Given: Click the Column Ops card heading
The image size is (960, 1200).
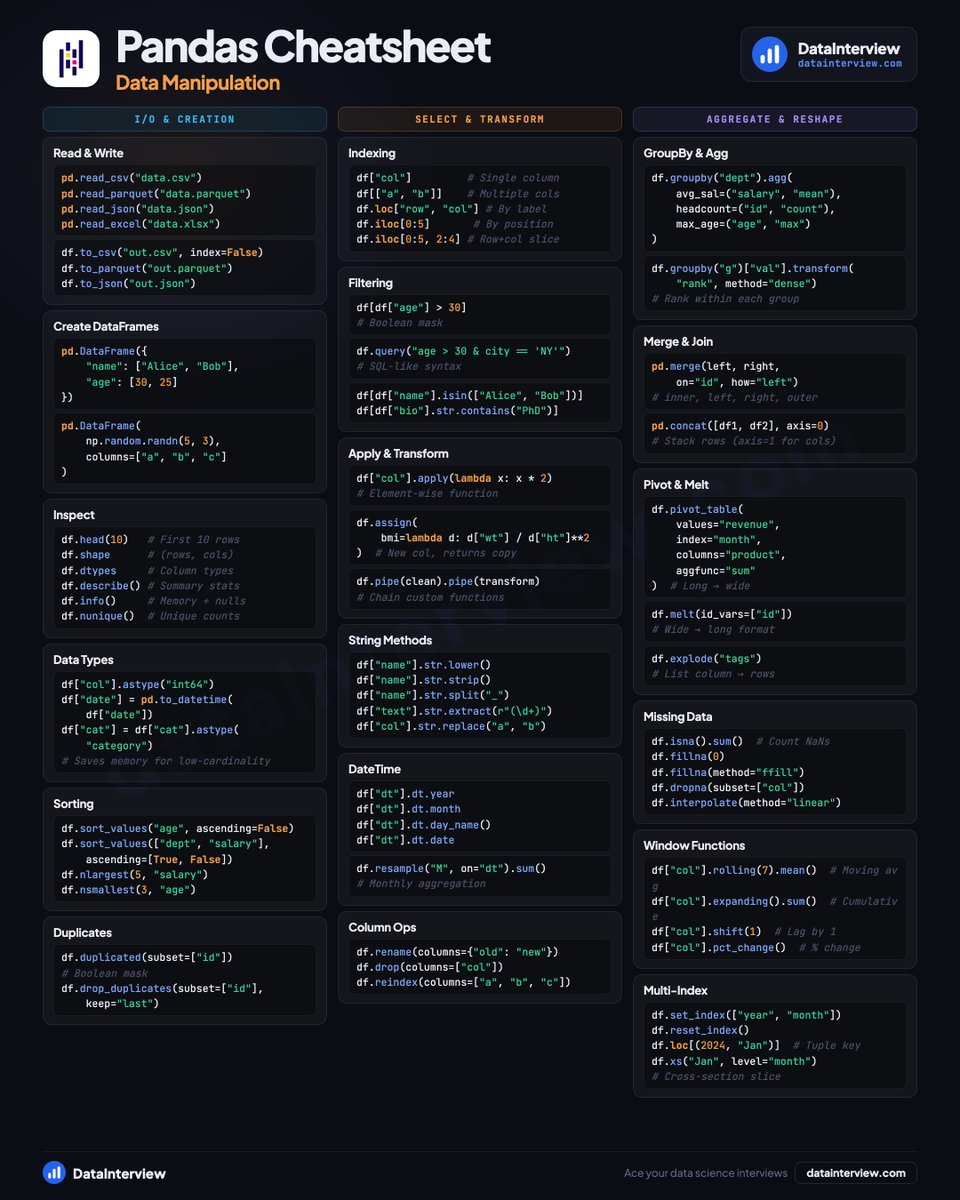Looking at the screenshot, I should coord(382,927).
